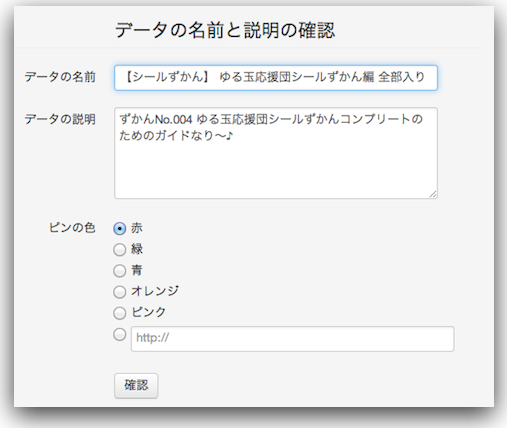The image size is (507, 428).
Task: Select the 緑 pin color radio button
Action: tap(119, 250)
